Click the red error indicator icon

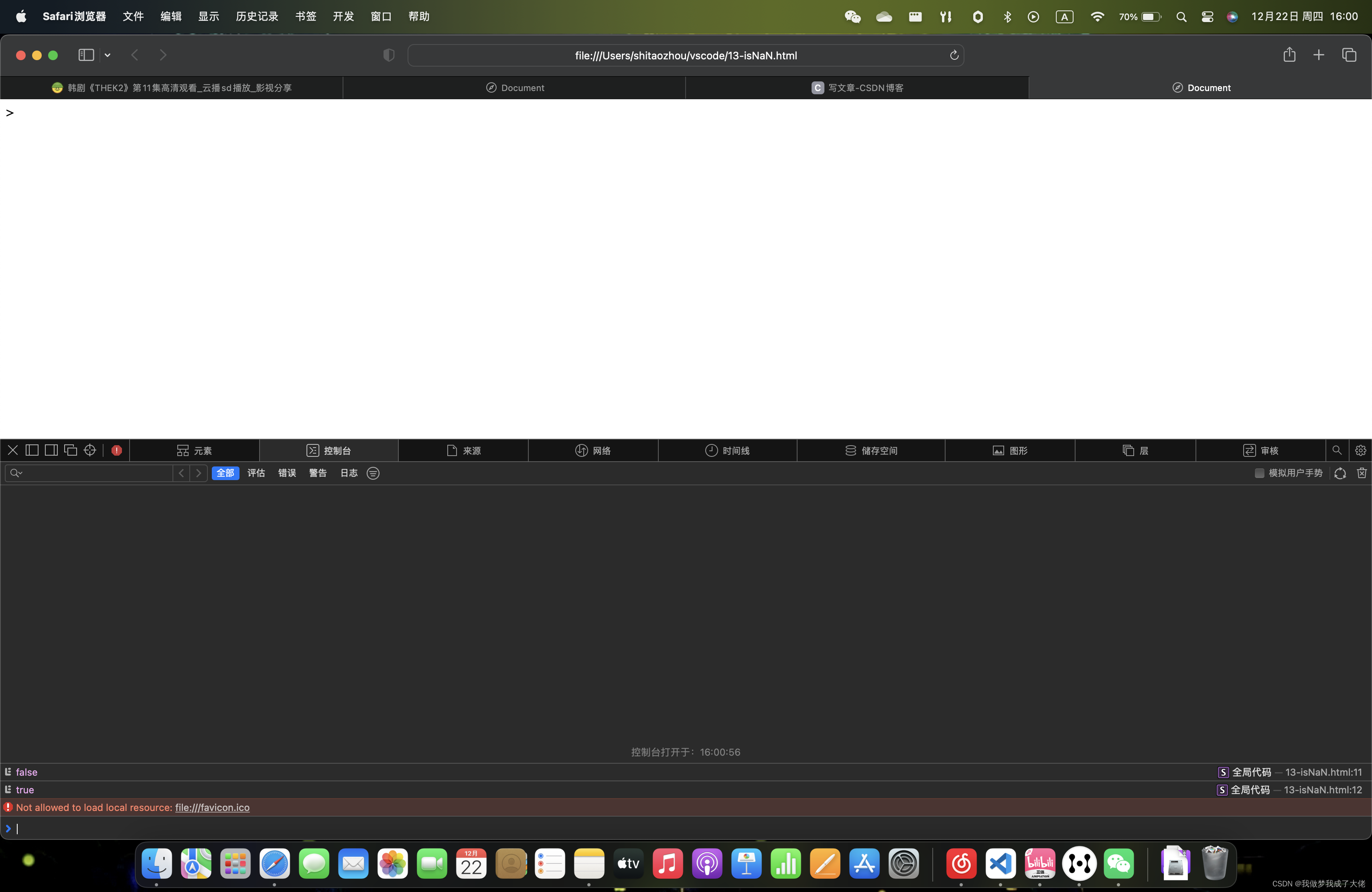tap(116, 450)
